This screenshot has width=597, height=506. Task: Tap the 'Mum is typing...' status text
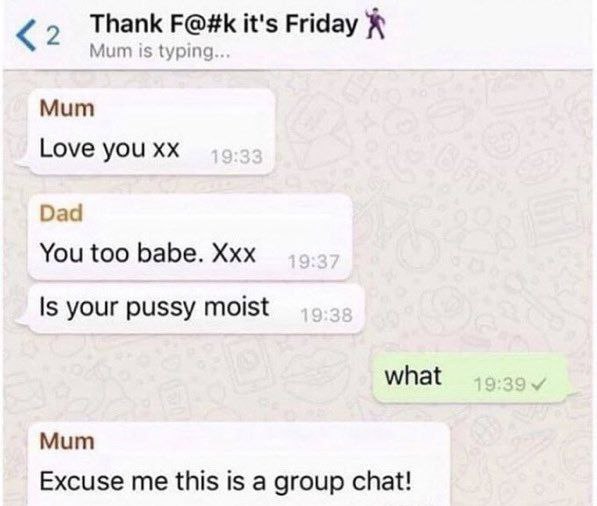(160, 51)
